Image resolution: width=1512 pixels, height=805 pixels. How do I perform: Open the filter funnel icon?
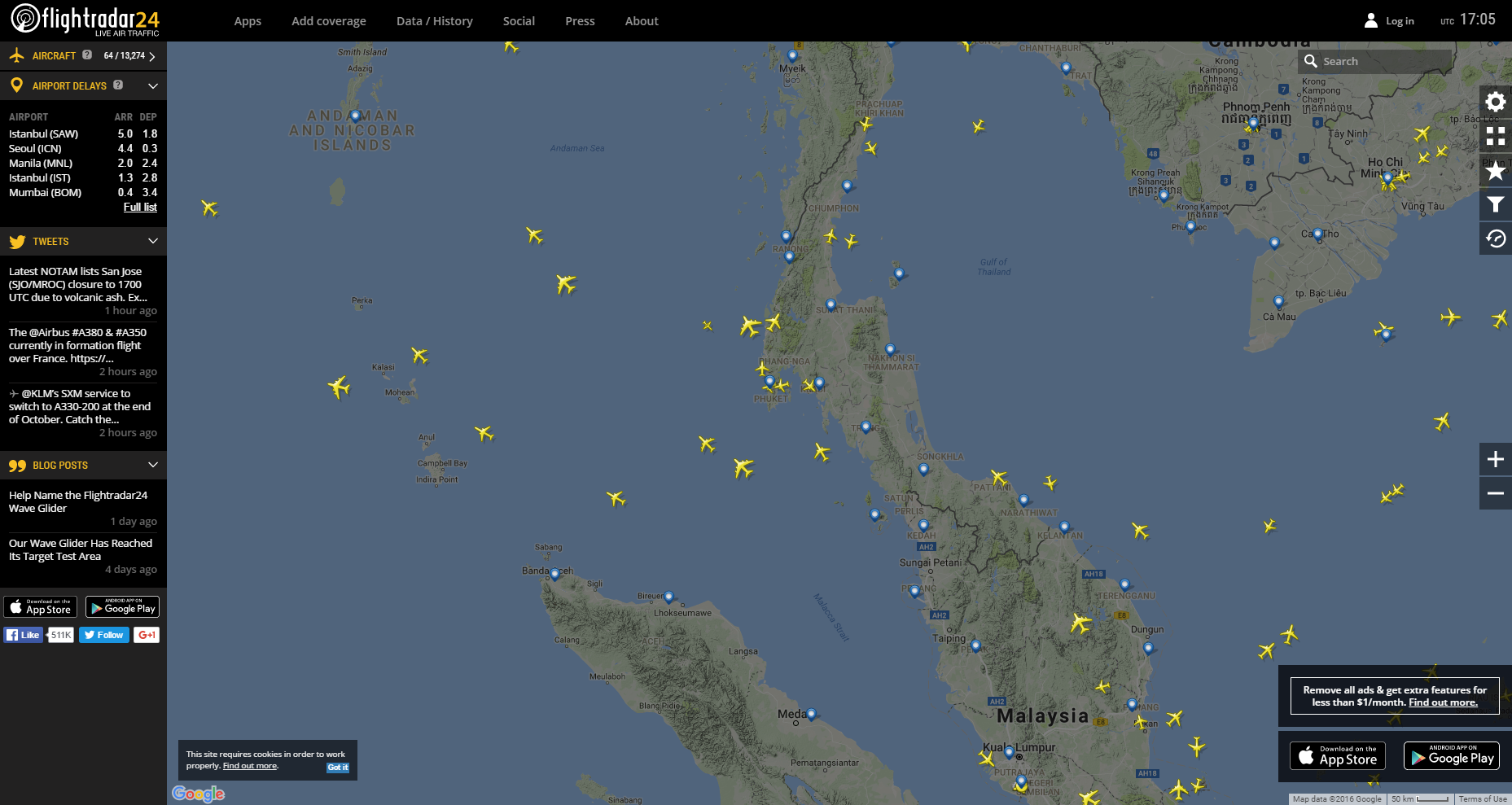pyautogui.click(x=1496, y=204)
